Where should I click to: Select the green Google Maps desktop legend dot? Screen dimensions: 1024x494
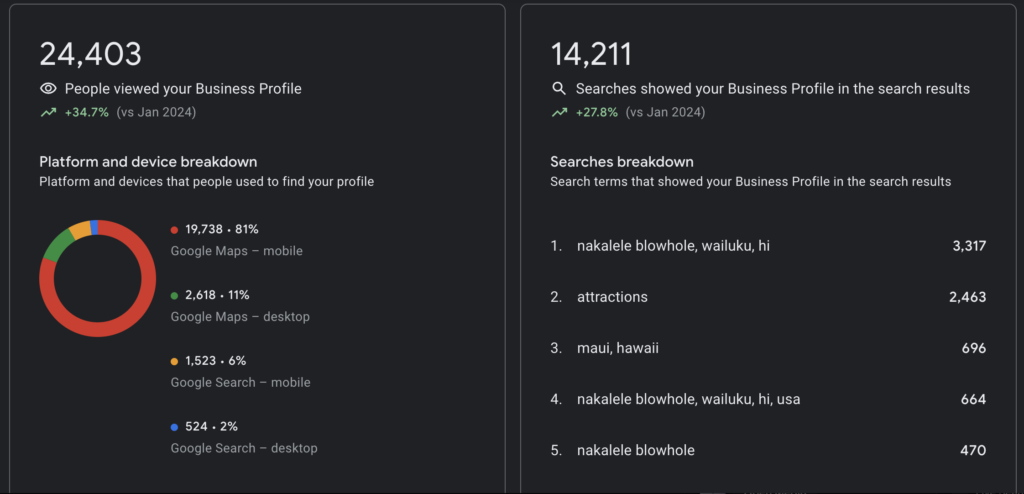pos(174,296)
